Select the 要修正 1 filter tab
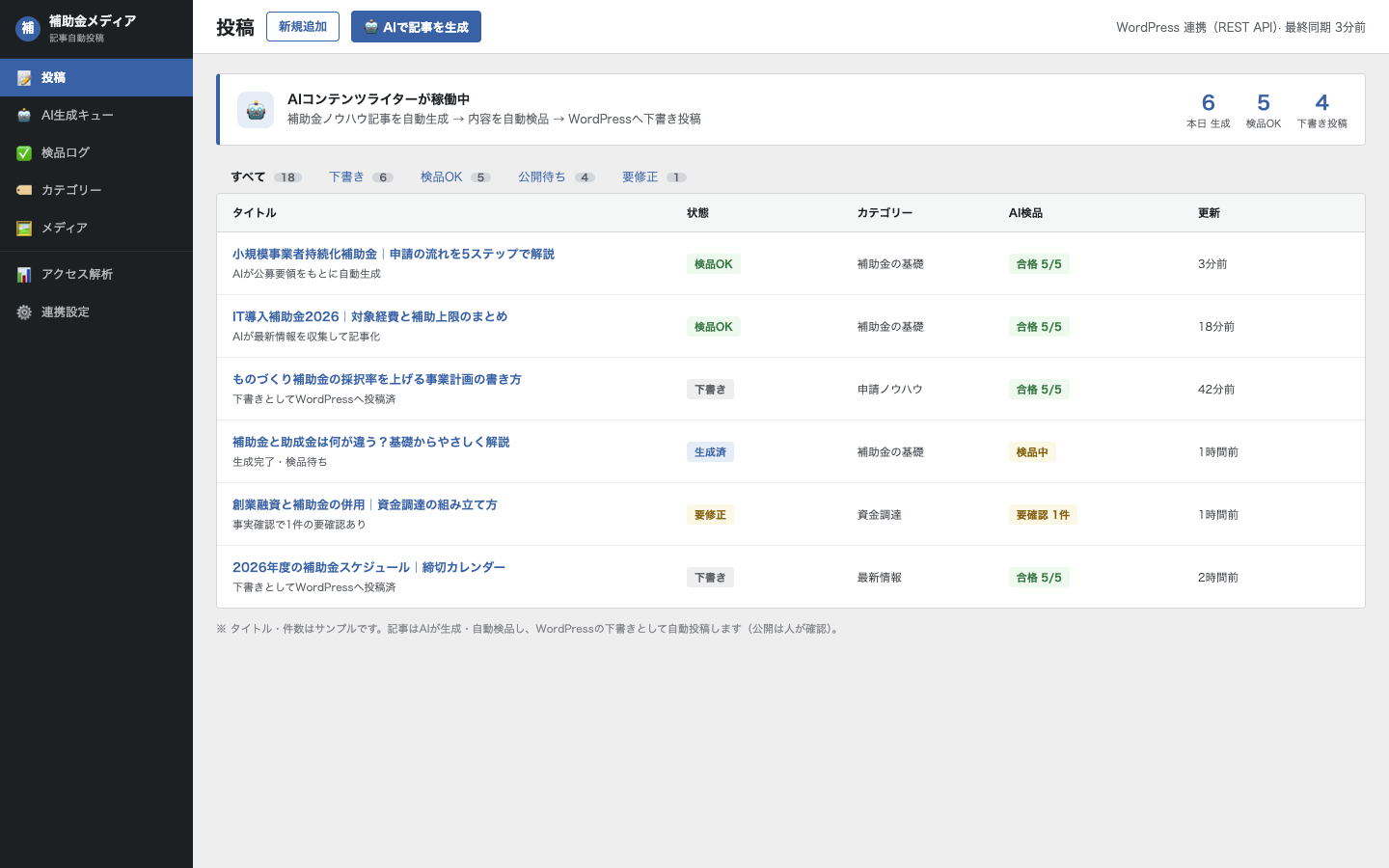 tap(654, 177)
